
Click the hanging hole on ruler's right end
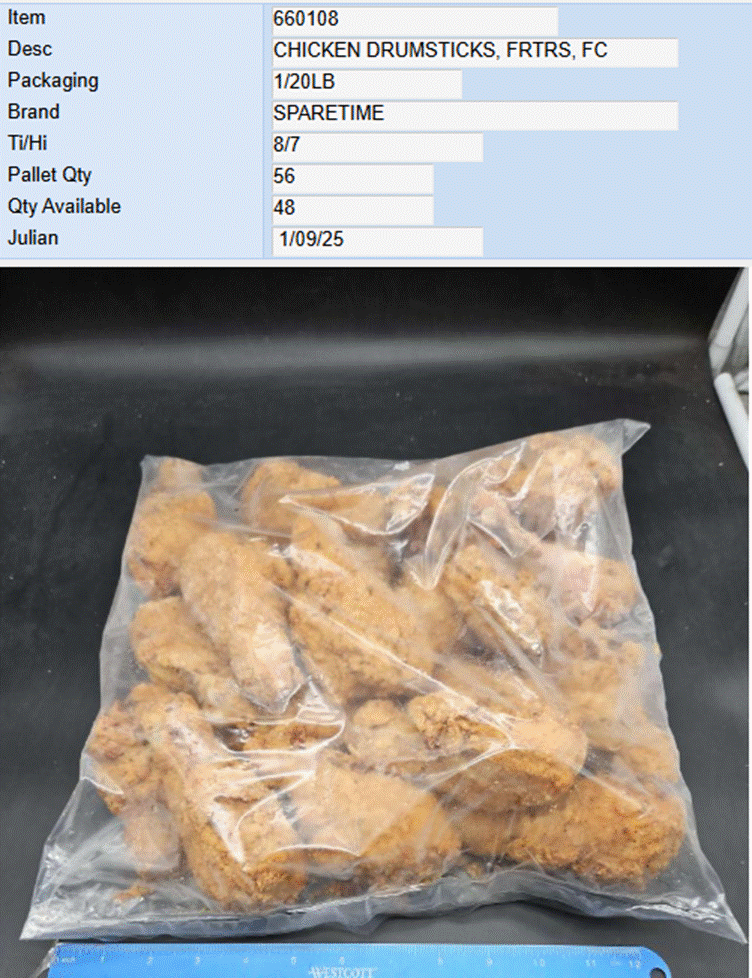coord(656,972)
